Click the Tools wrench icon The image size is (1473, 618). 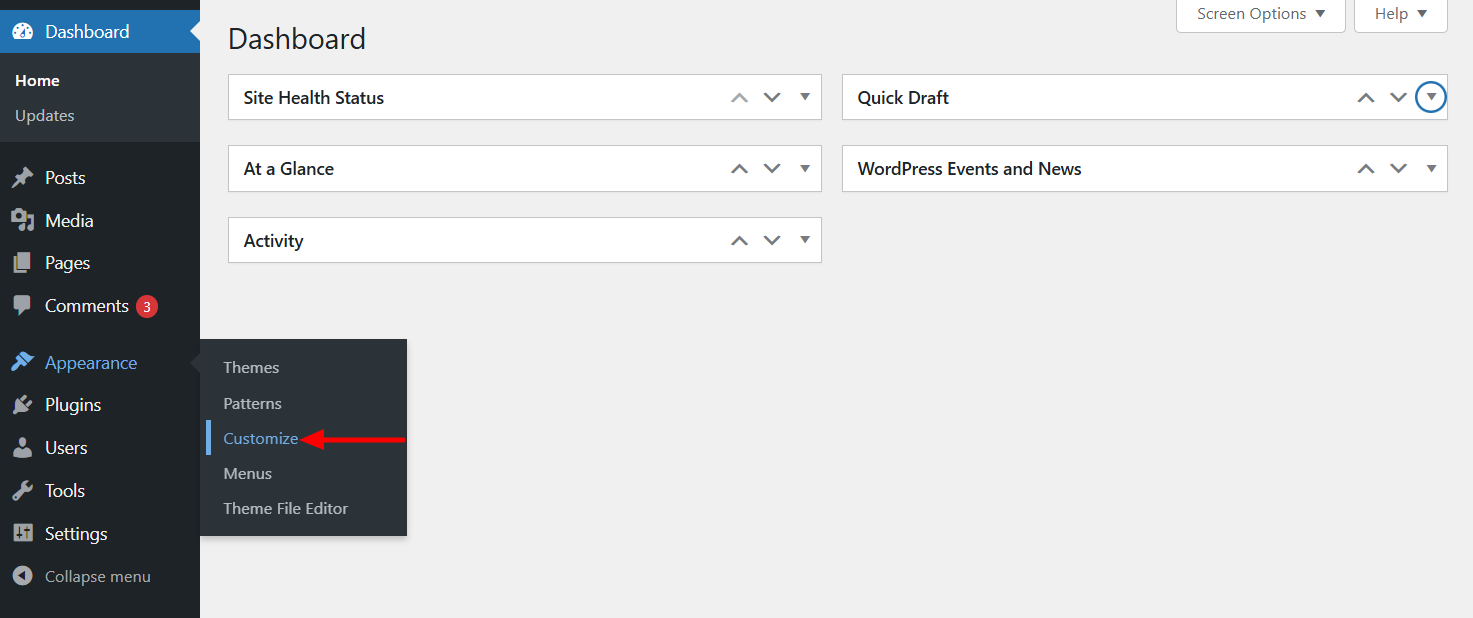[x=22, y=491]
